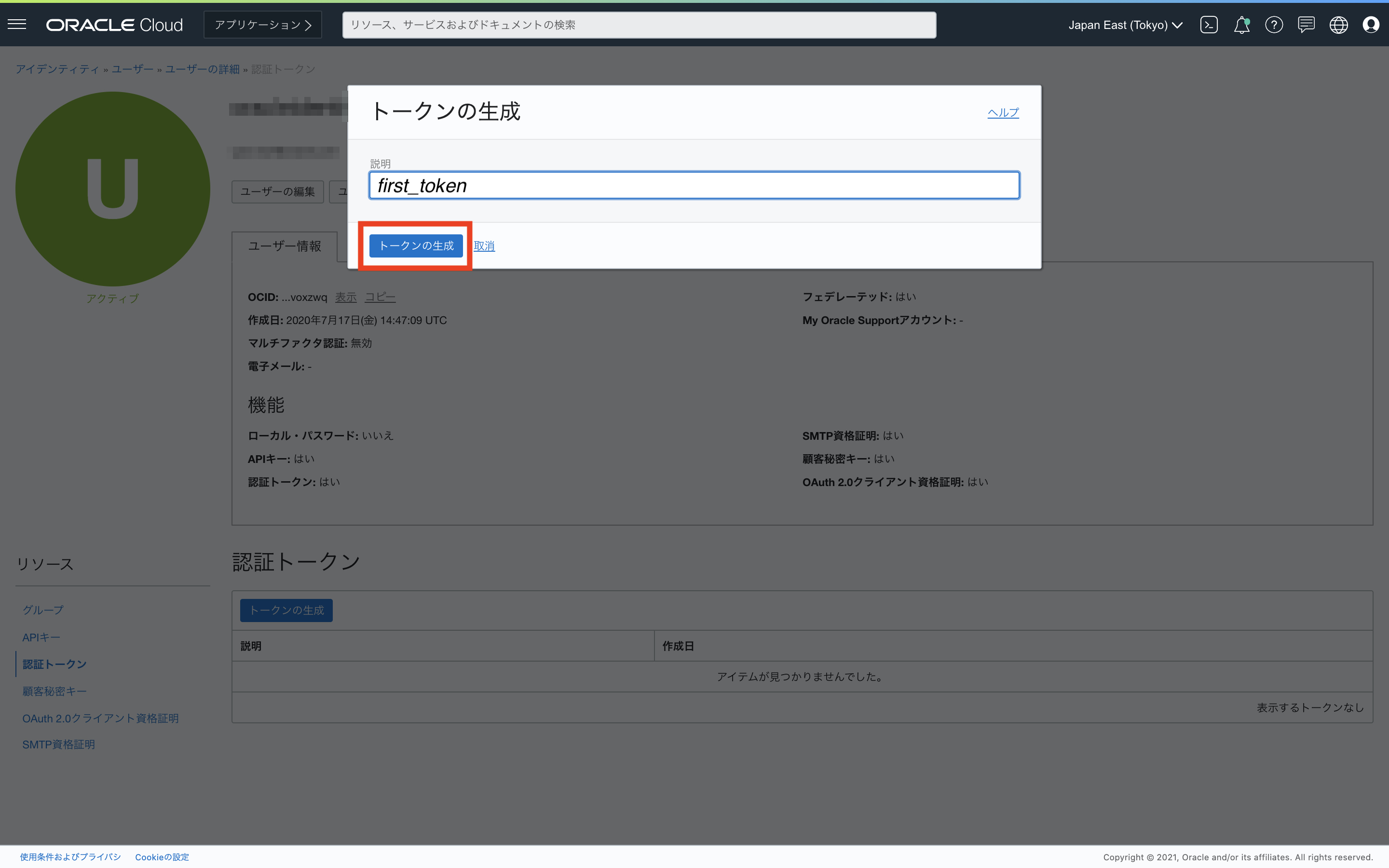This screenshot has width=1389, height=868.
Task: Expand the Japan East (Tokyo) region dropdown
Action: pos(1125,25)
